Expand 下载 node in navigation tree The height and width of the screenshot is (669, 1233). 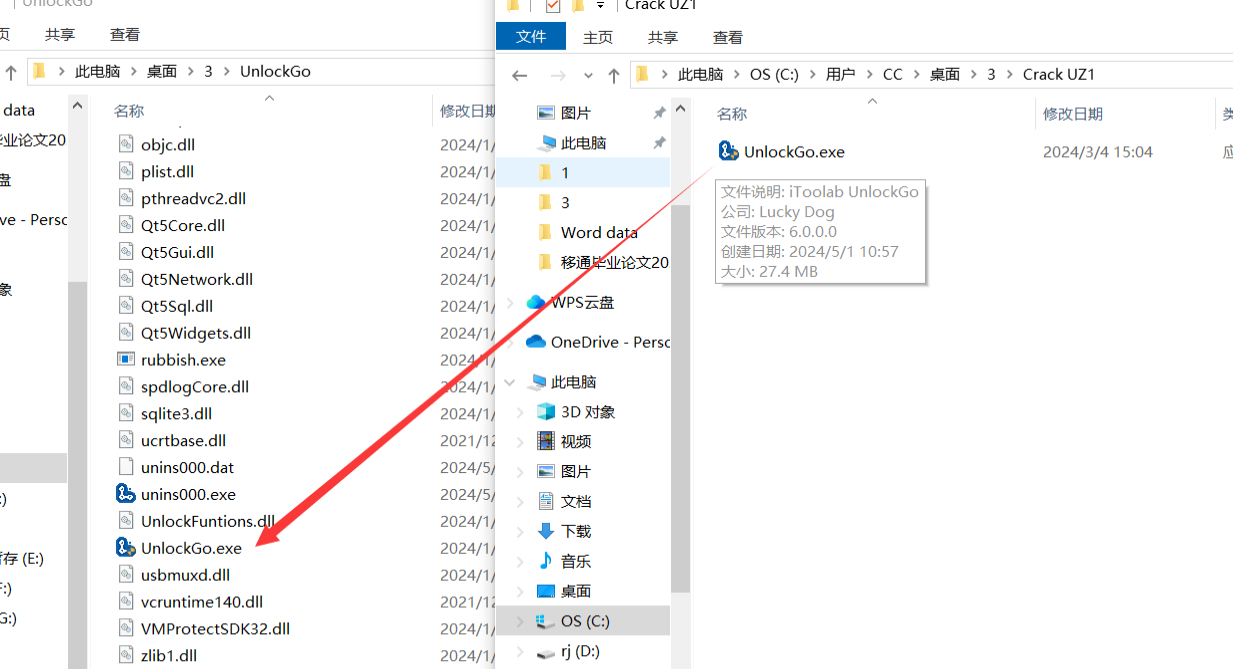pyautogui.click(x=520, y=531)
